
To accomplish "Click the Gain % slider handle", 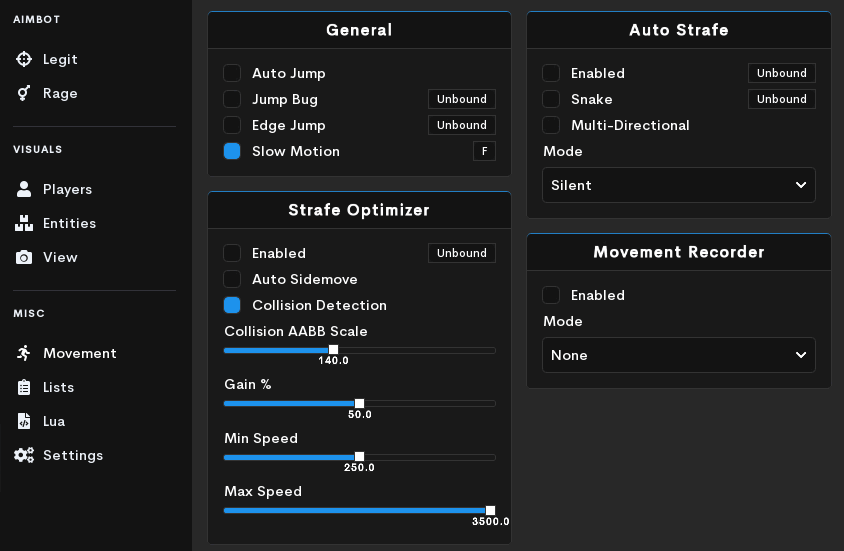I will click(x=360, y=403).
